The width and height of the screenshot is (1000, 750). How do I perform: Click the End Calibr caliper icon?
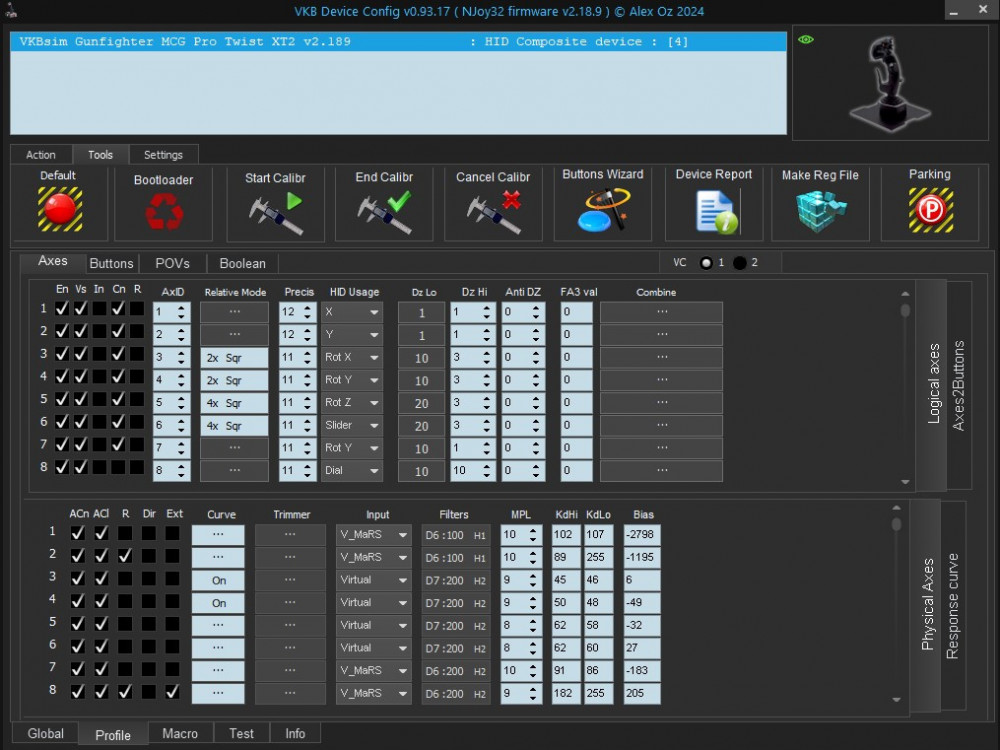pos(383,210)
